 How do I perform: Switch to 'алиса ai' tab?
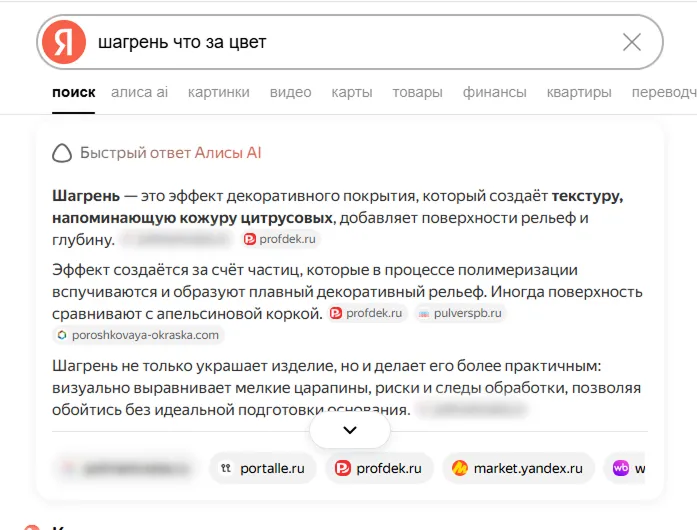[140, 92]
